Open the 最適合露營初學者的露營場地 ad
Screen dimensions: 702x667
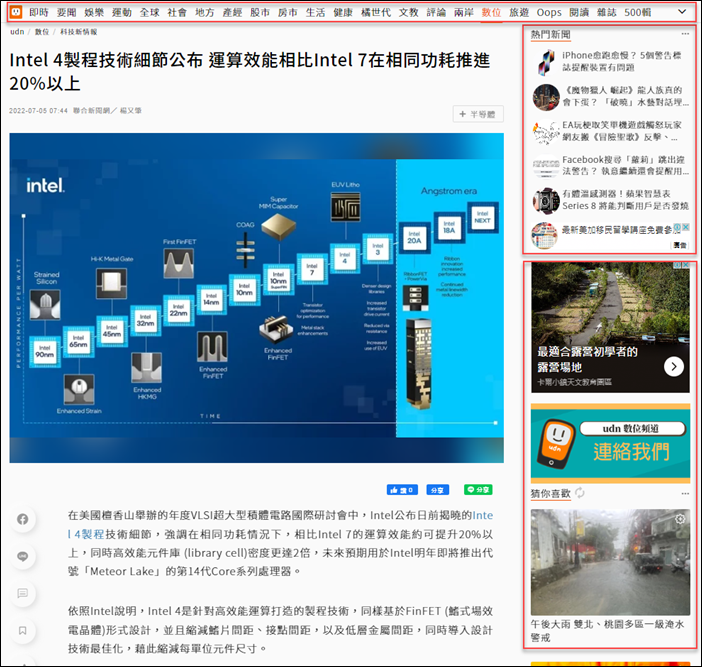tap(610, 327)
